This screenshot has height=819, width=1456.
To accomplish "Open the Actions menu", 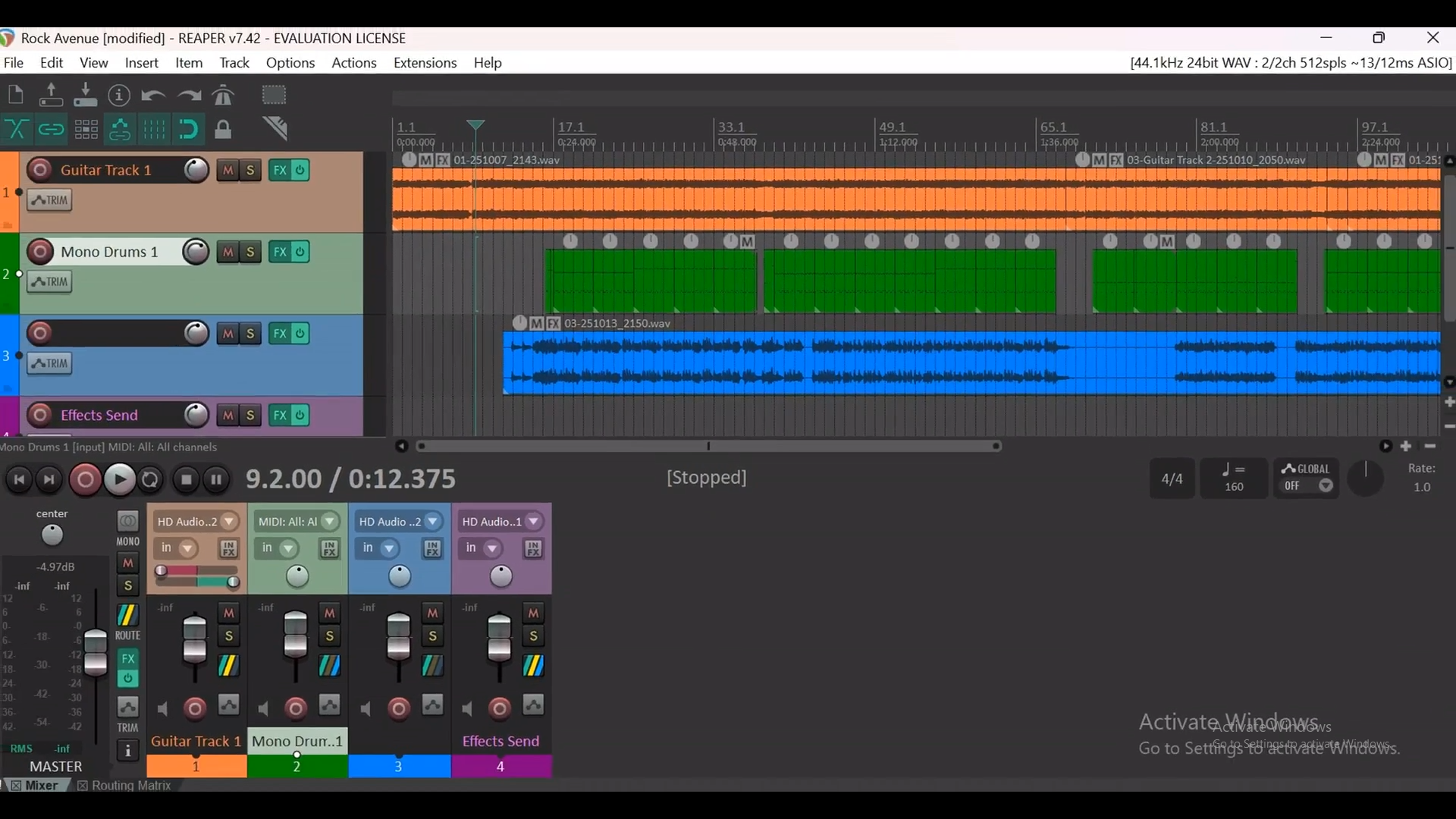I will pos(353,63).
